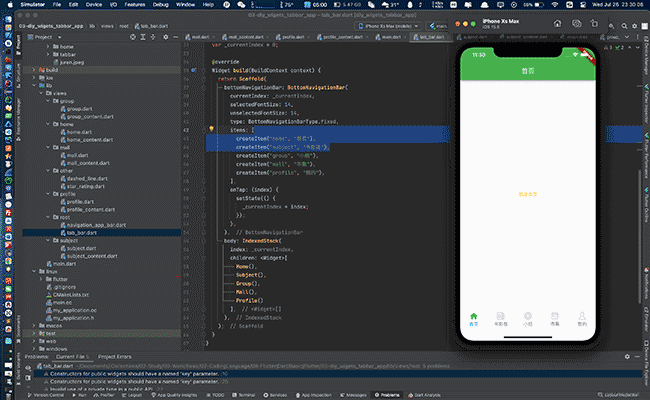Viewport: 650px width, 400px height.
Task: Open the Window menu
Action: pos(185,5)
